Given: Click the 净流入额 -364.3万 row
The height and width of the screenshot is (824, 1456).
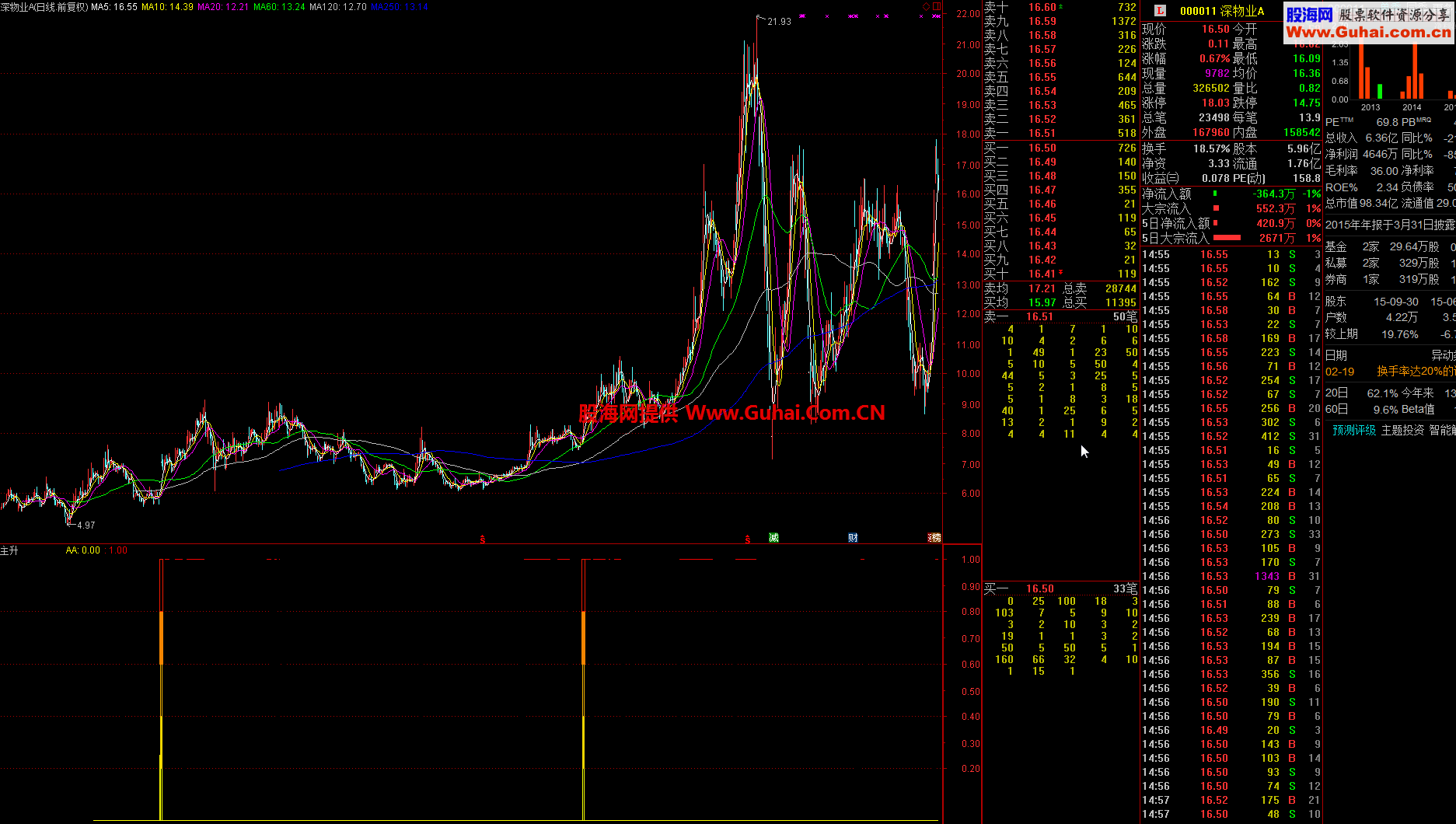Looking at the screenshot, I should [1231, 194].
